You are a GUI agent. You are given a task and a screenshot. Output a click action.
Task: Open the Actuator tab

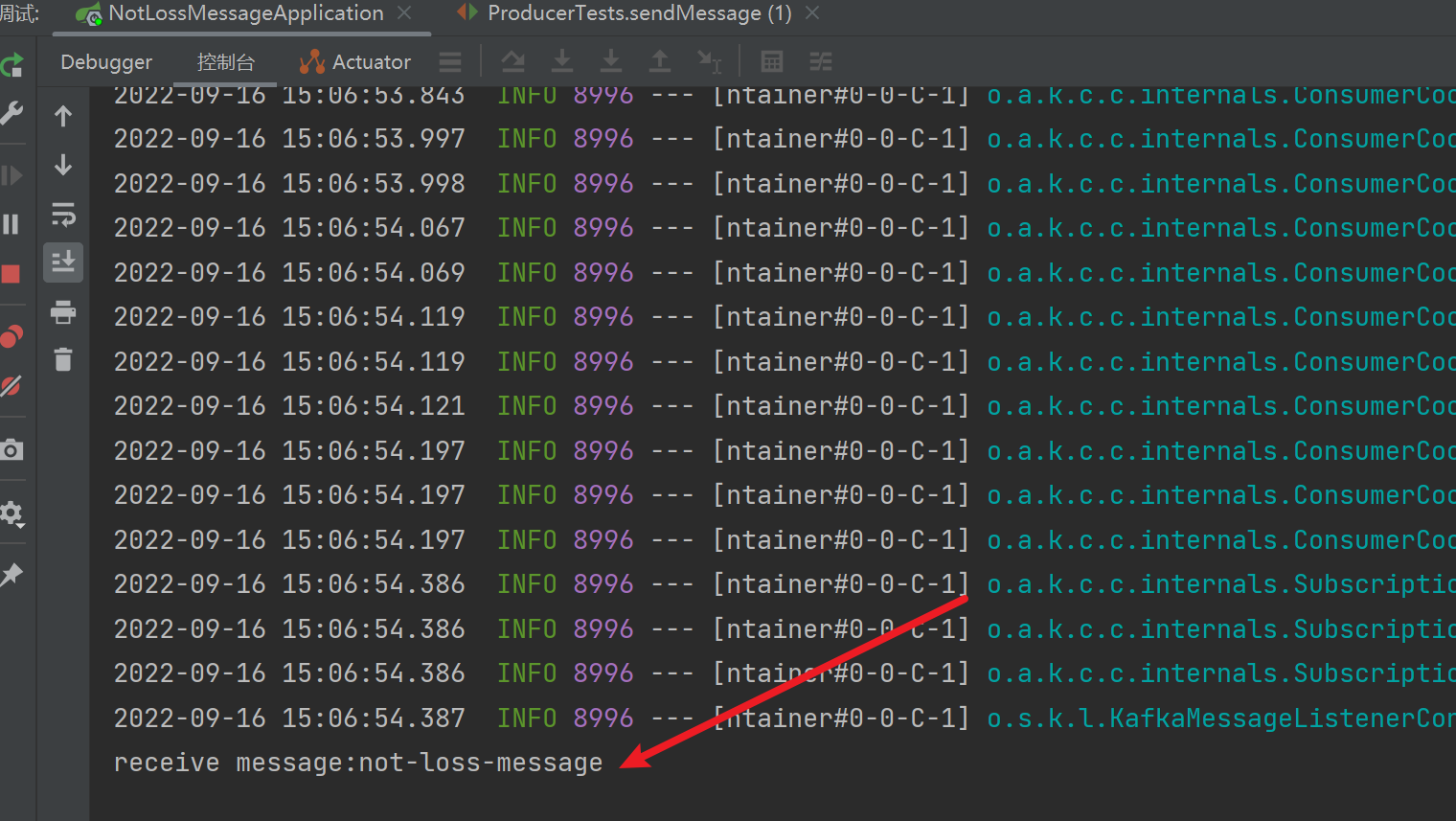355,62
